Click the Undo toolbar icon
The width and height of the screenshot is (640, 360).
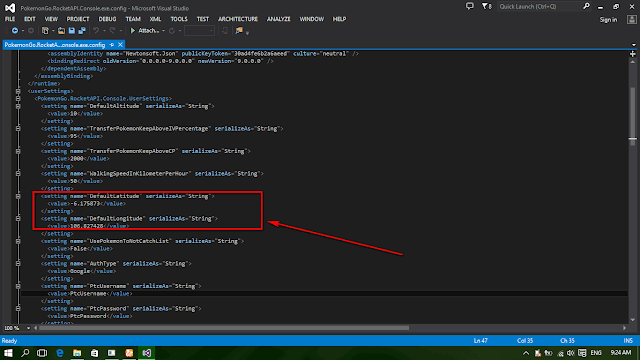(x=96, y=31)
